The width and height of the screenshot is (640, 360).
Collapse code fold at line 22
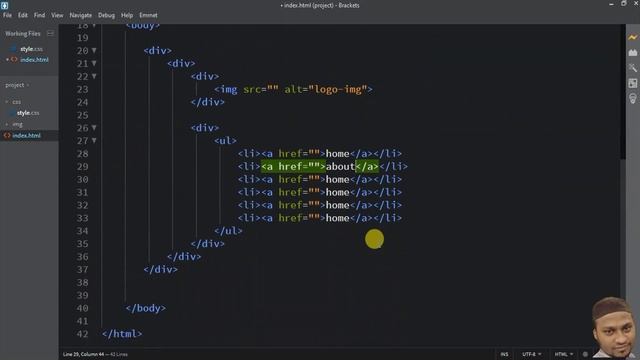[x=94, y=76]
